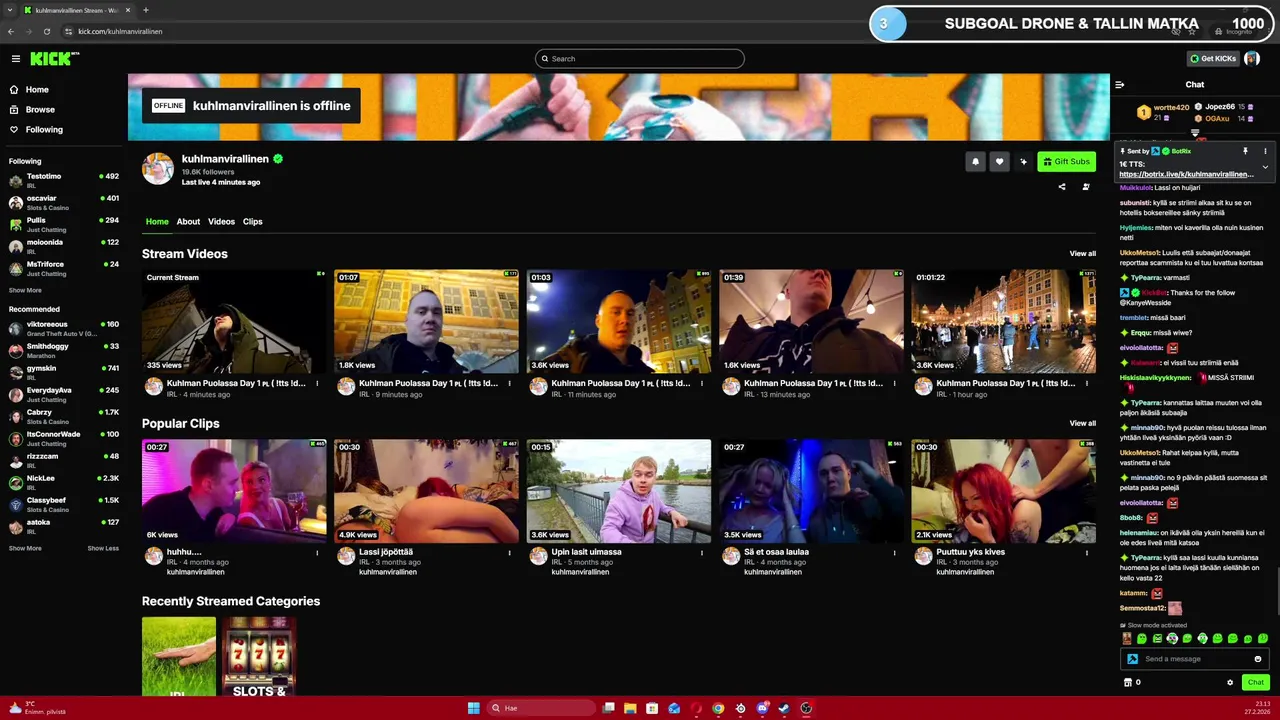Image resolution: width=1280 pixels, height=720 pixels.
Task: Click the report user icon
Action: click(1086, 186)
